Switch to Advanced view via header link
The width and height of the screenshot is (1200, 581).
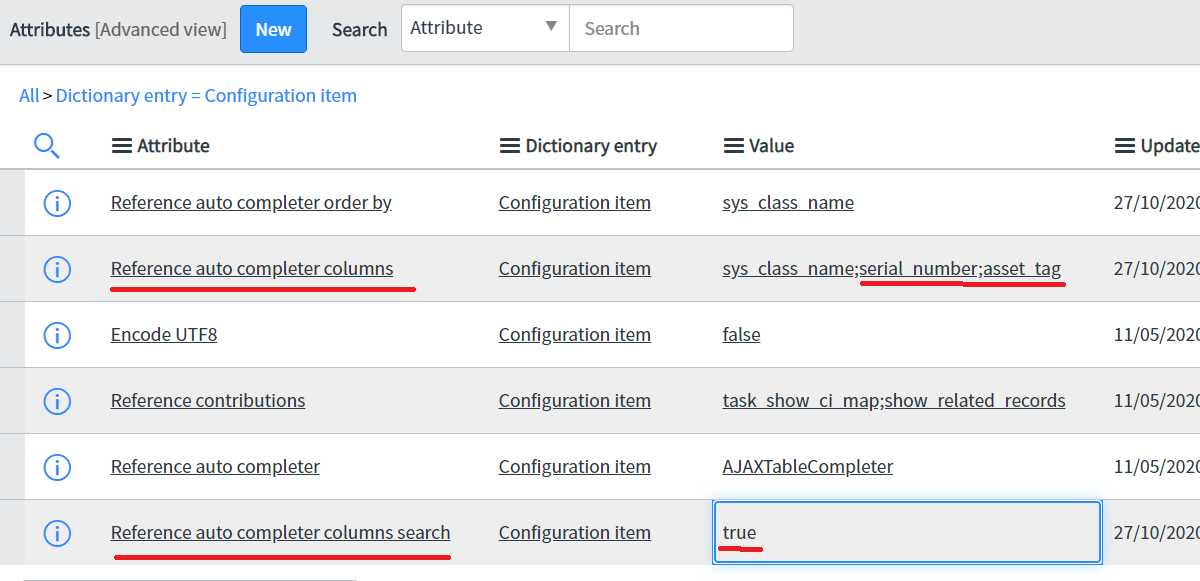pos(162,29)
